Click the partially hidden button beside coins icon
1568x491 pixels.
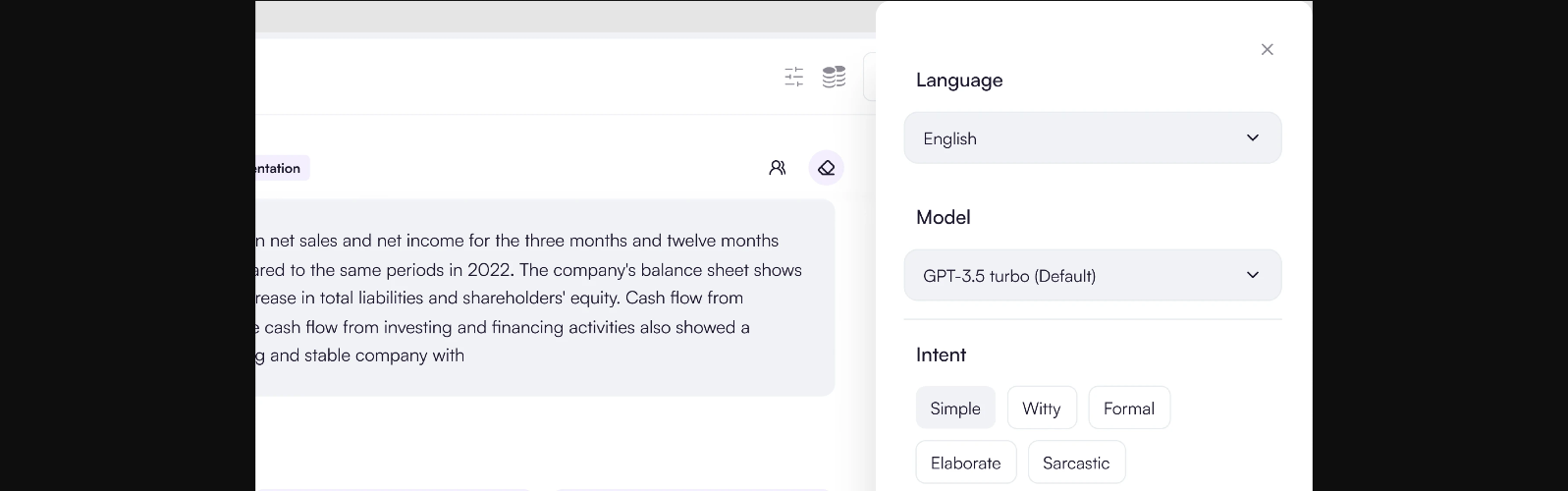[x=869, y=77]
